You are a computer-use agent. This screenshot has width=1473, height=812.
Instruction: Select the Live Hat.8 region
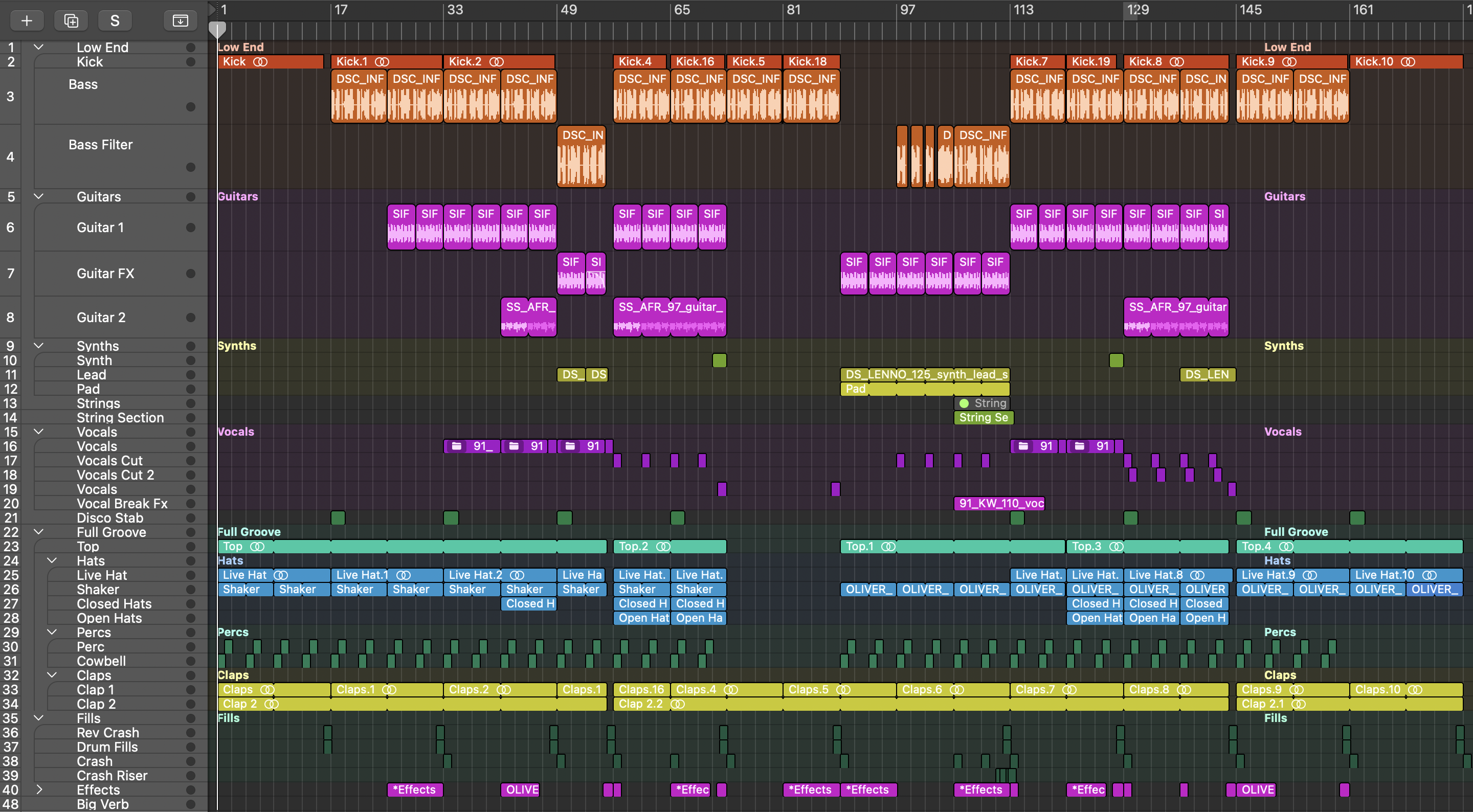pyautogui.click(x=1178, y=575)
